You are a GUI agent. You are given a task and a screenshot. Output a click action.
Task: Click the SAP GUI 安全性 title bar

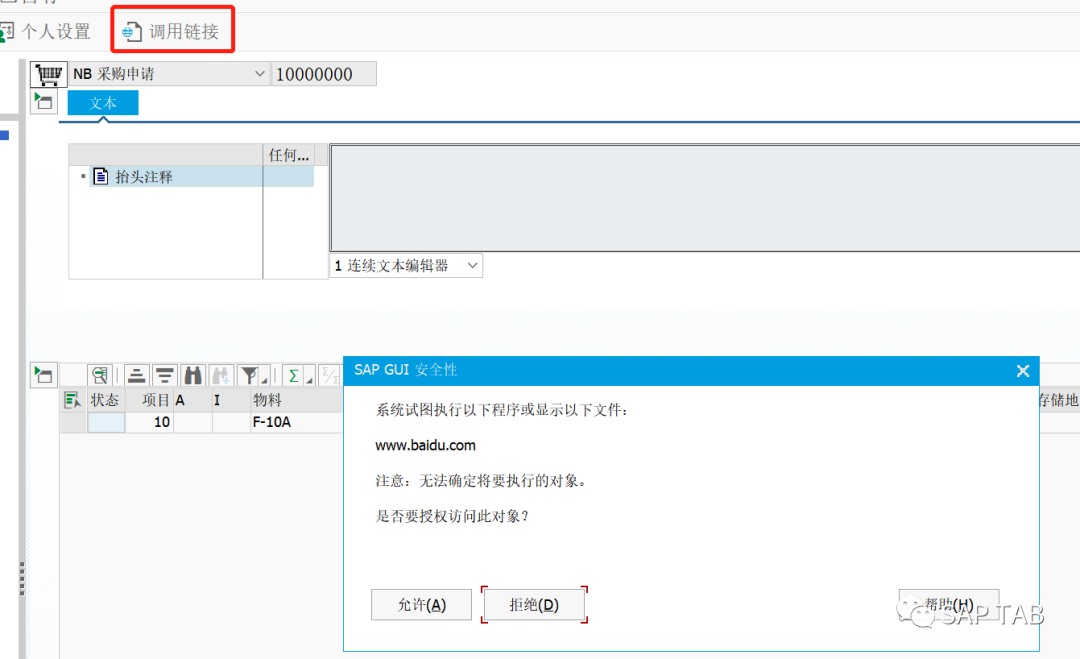691,370
